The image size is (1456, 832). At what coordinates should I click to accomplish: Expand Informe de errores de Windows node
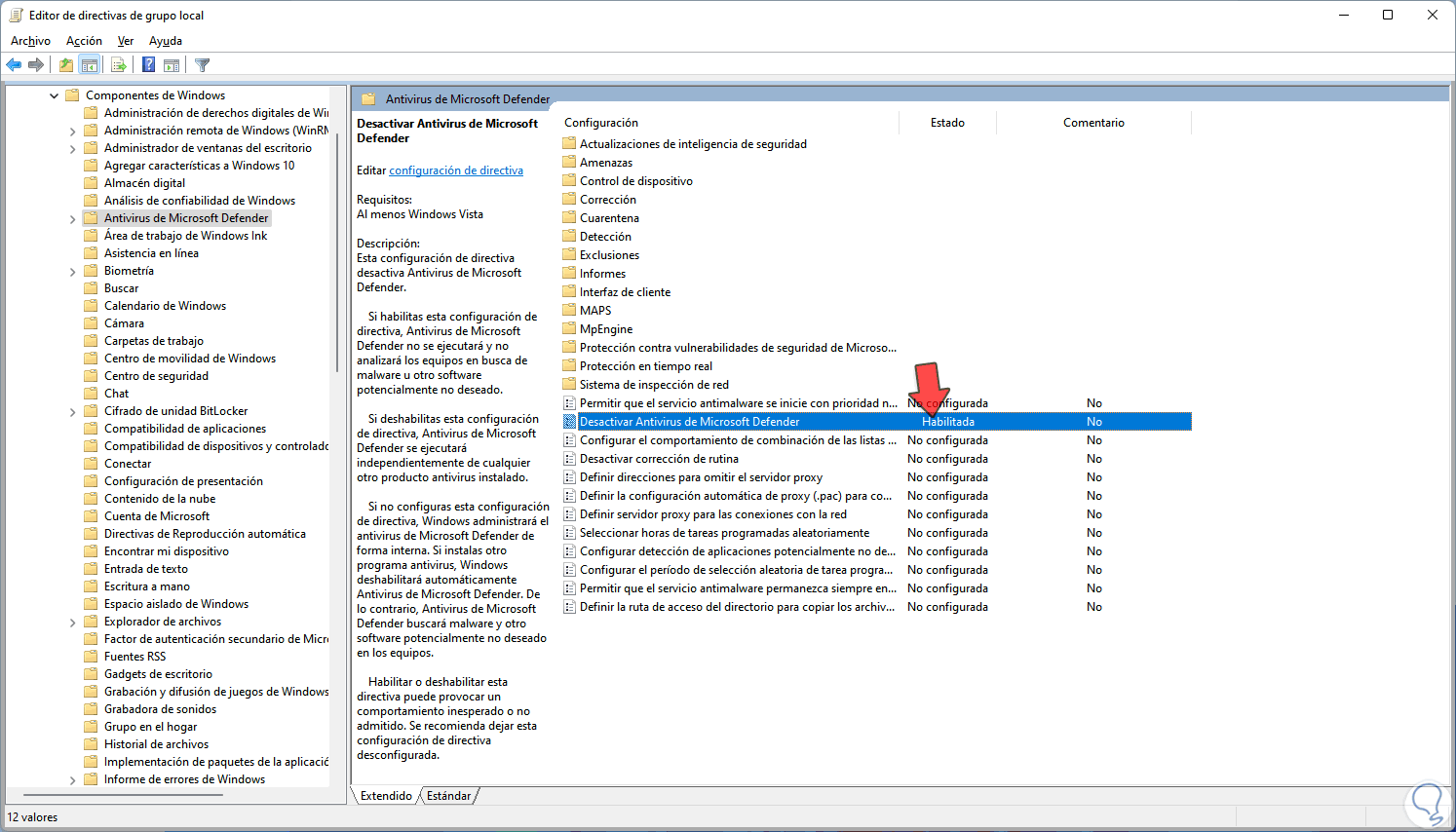click(72, 779)
